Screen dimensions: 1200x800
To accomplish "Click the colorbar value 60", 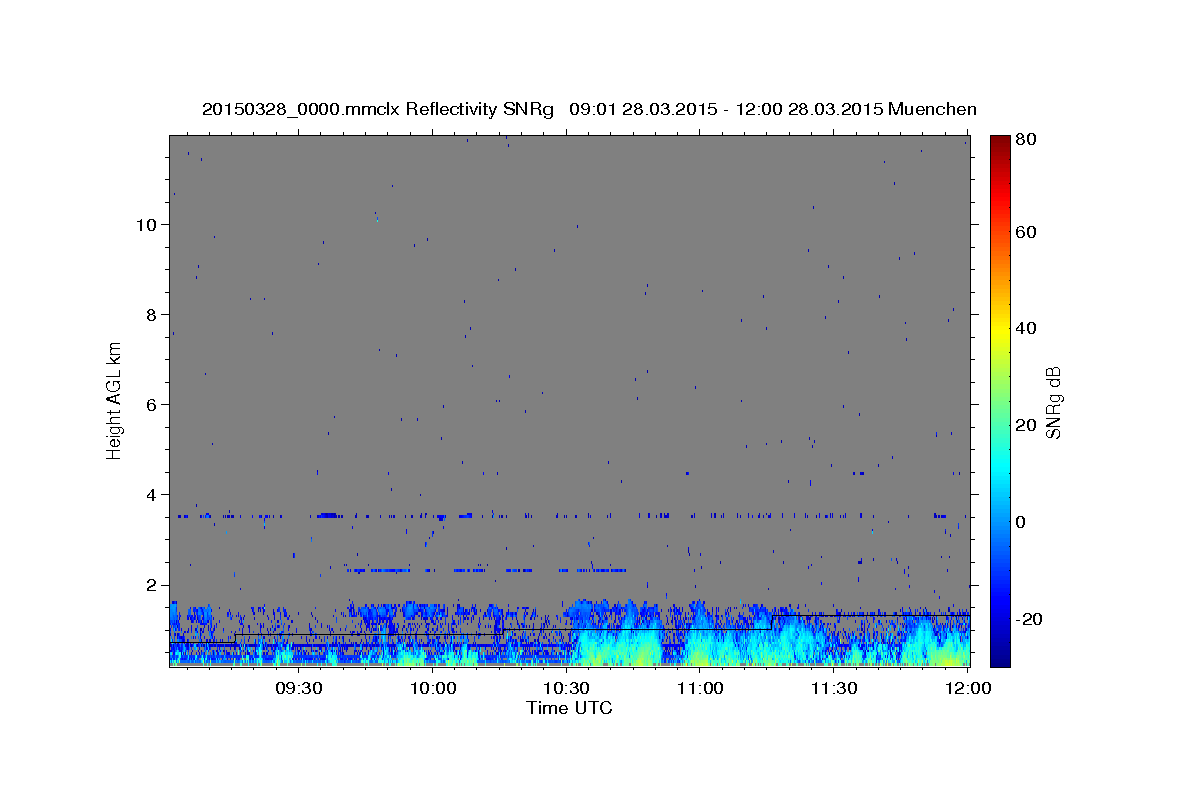I will pos(1027,232).
